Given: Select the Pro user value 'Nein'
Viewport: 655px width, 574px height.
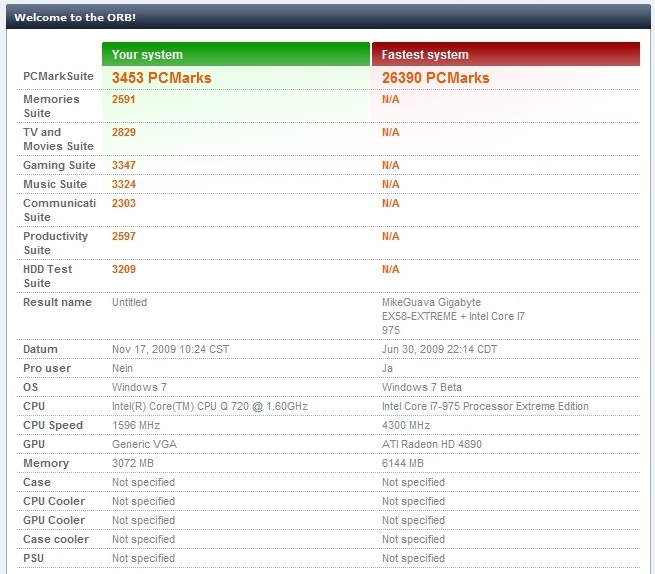Looking at the screenshot, I should 122,368.
